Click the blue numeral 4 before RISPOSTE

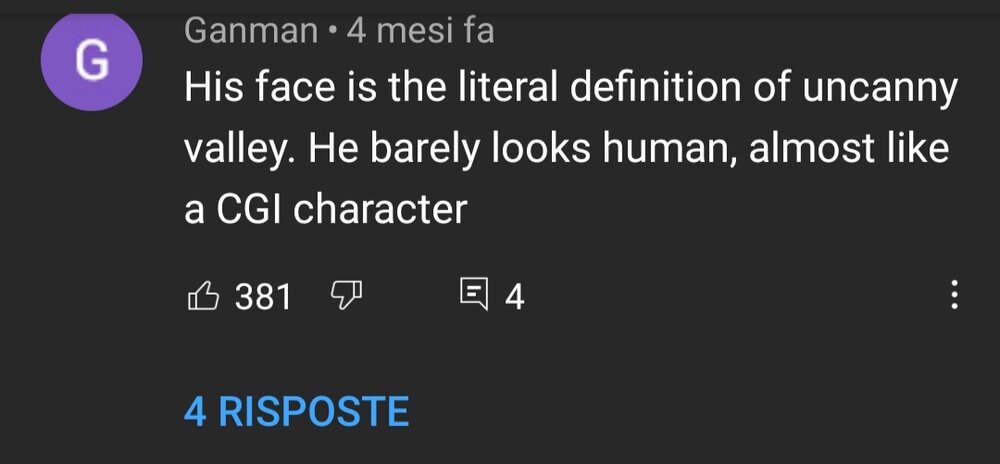195,411
